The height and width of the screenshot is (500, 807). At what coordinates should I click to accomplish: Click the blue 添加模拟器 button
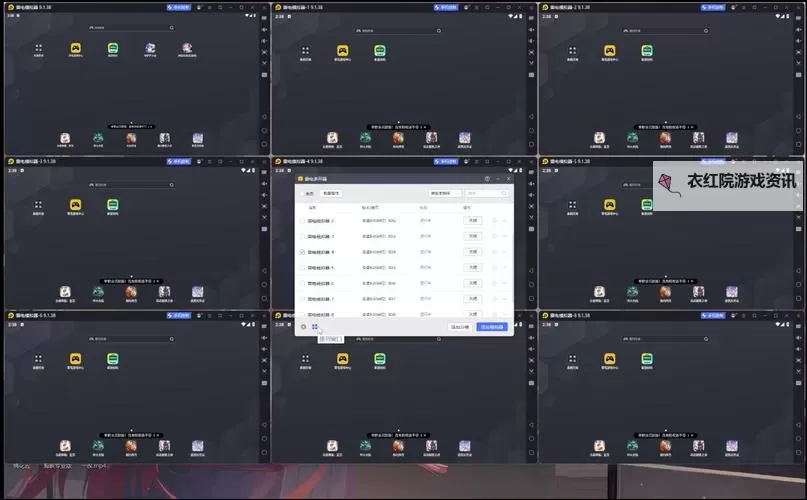coord(492,326)
